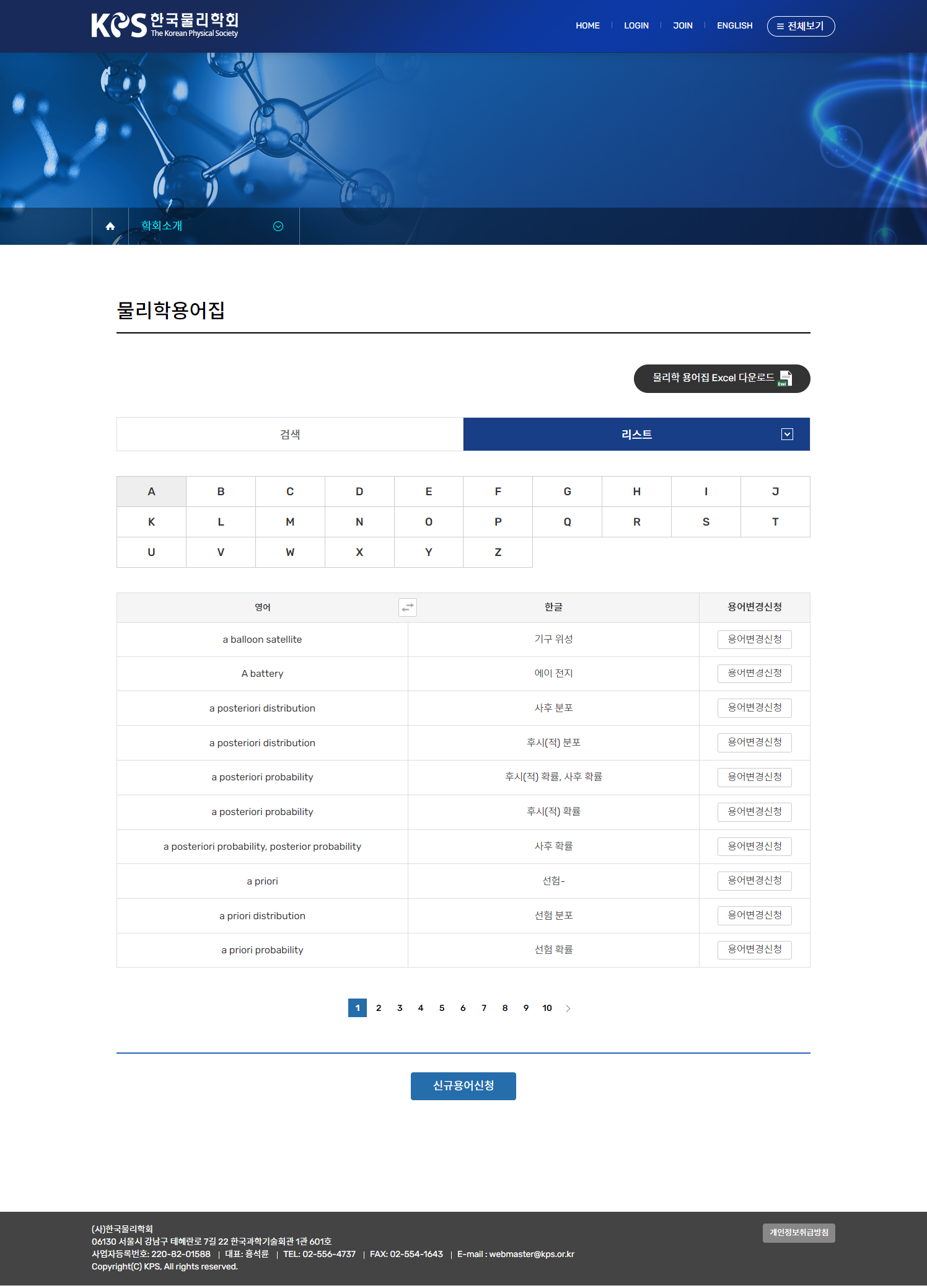
Task: Click the home icon in breadcrumb bar
Action: pos(110,226)
